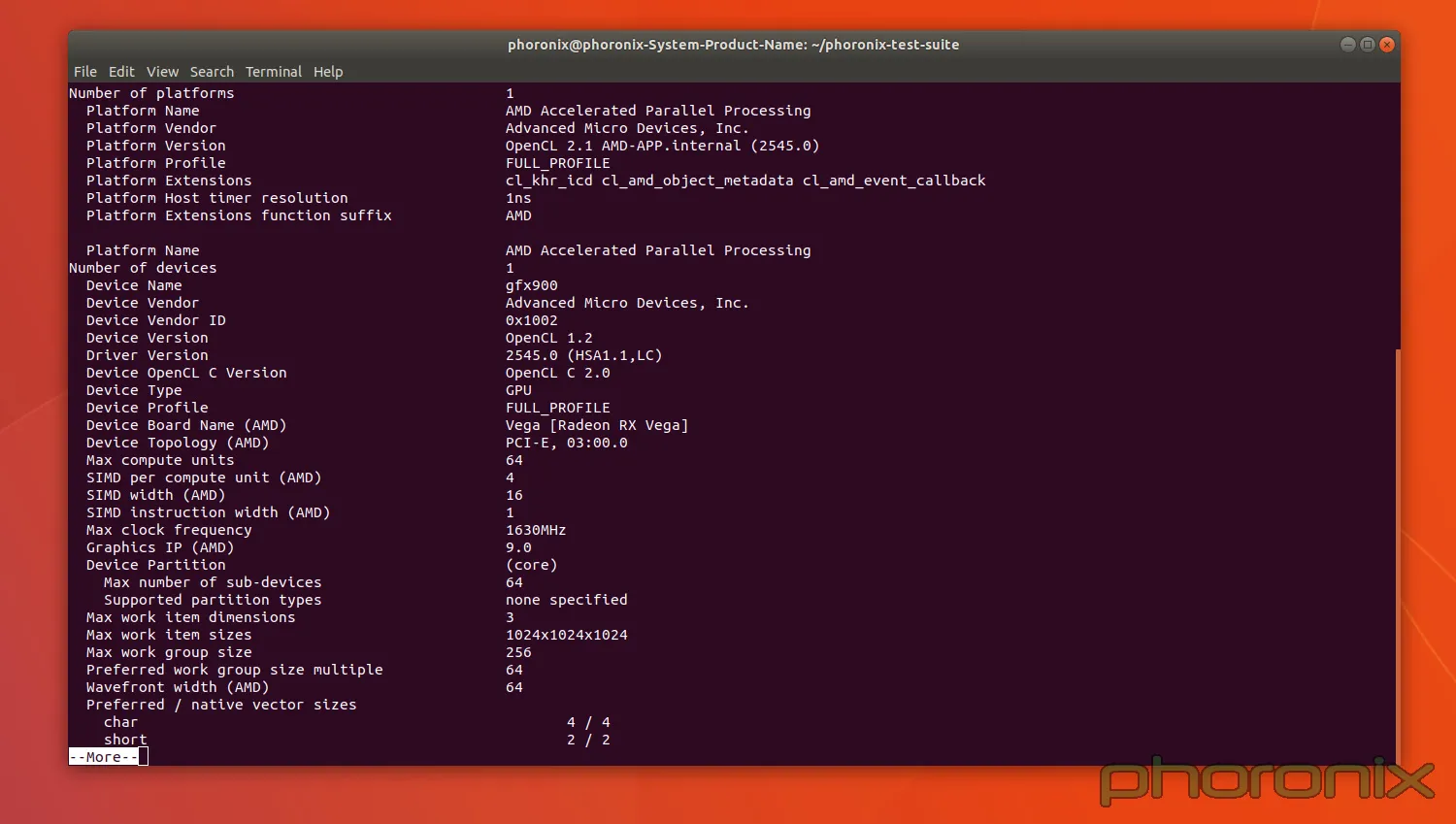Image resolution: width=1456 pixels, height=824 pixels.
Task: Click 'Platform Host timer resolution' label
Action: [216, 198]
